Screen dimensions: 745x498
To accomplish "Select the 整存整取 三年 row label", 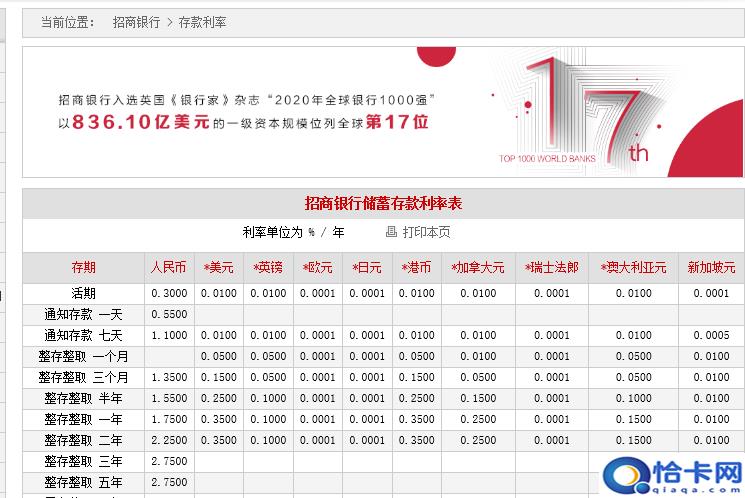I will point(84,461).
